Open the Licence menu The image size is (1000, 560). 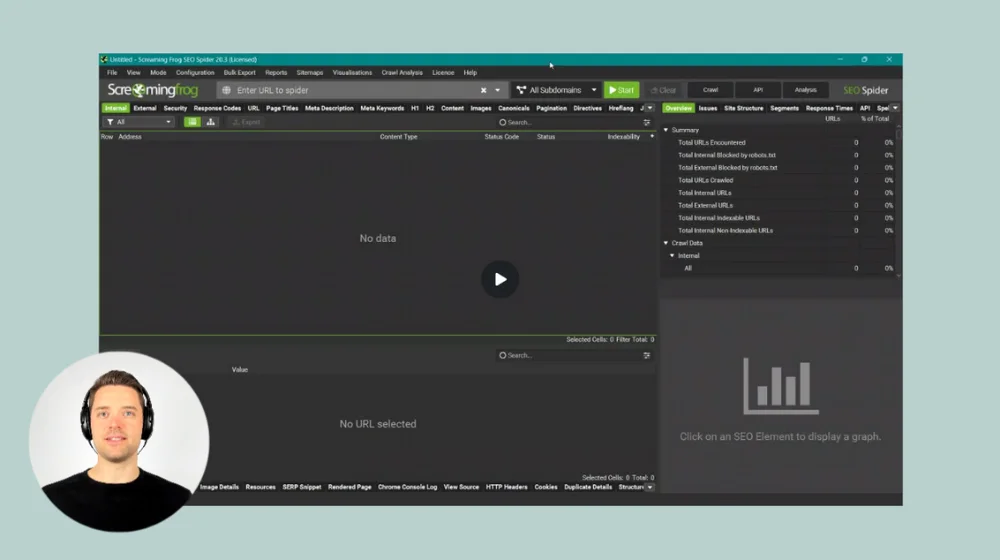coord(443,73)
